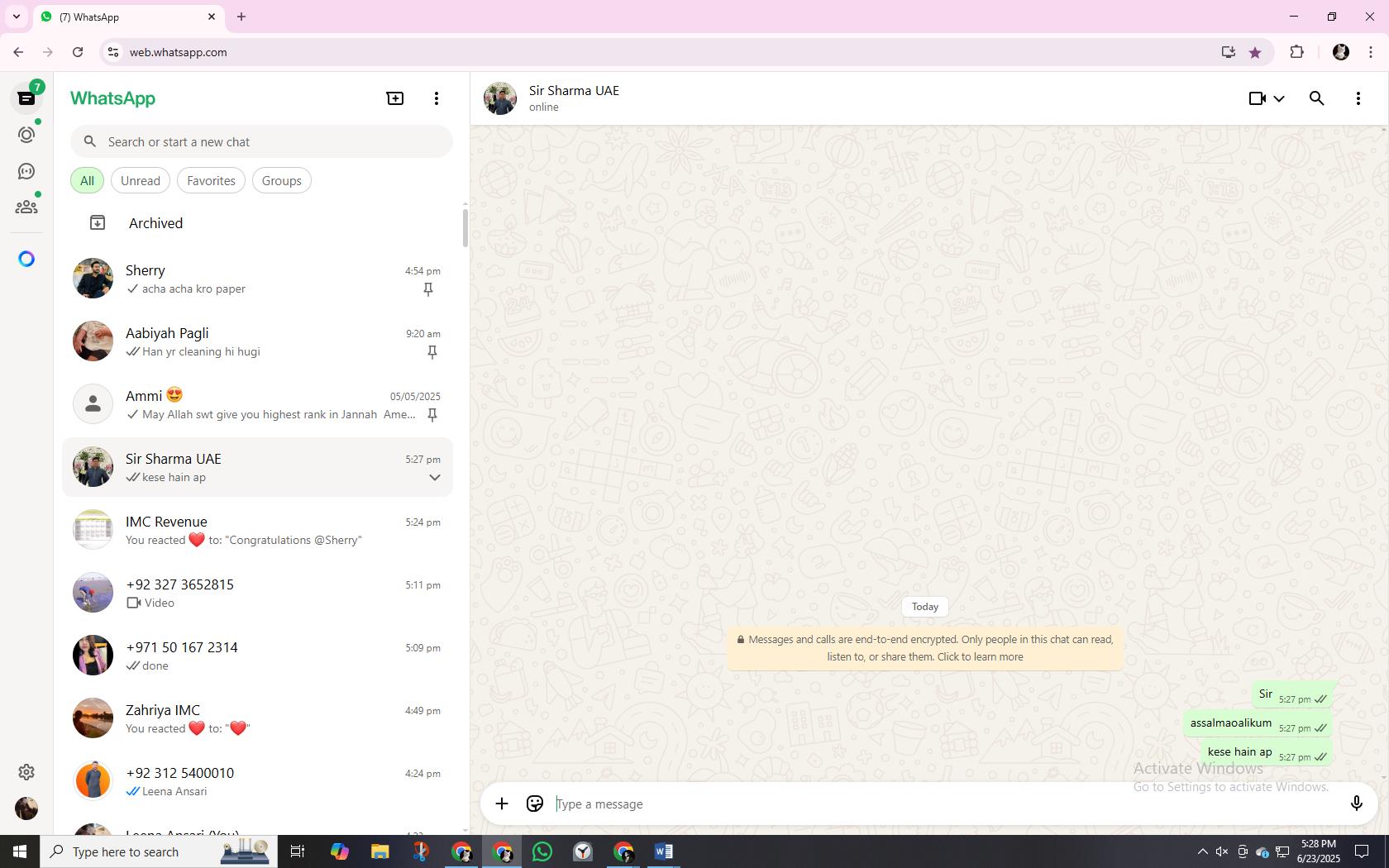Open Word from the taskbar

click(664, 851)
